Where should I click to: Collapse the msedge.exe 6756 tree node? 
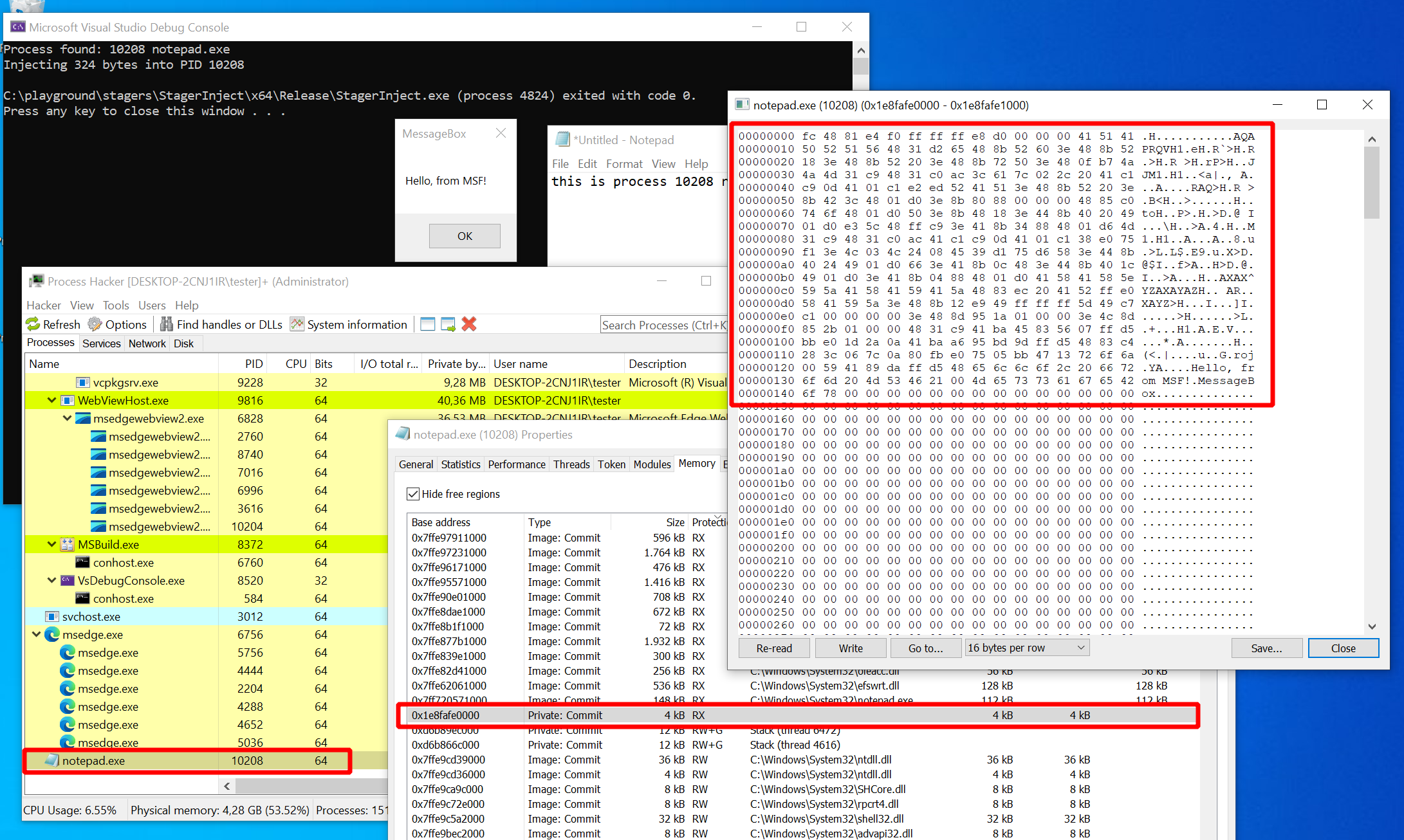pyautogui.click(x=36, y=634)
